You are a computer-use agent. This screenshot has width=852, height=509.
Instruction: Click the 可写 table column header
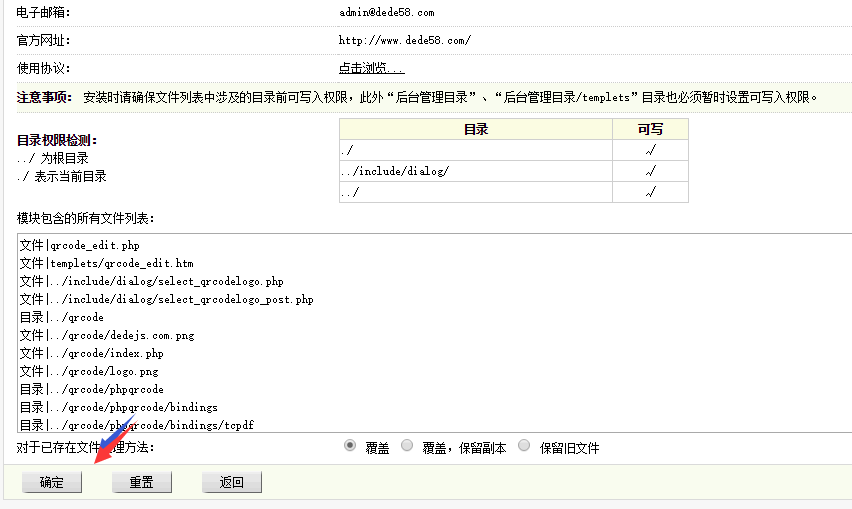(650, 129)
